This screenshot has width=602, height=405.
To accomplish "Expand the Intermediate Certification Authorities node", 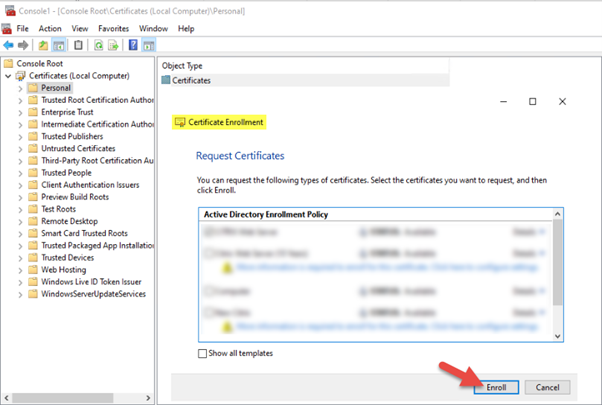I will [20, 125].
